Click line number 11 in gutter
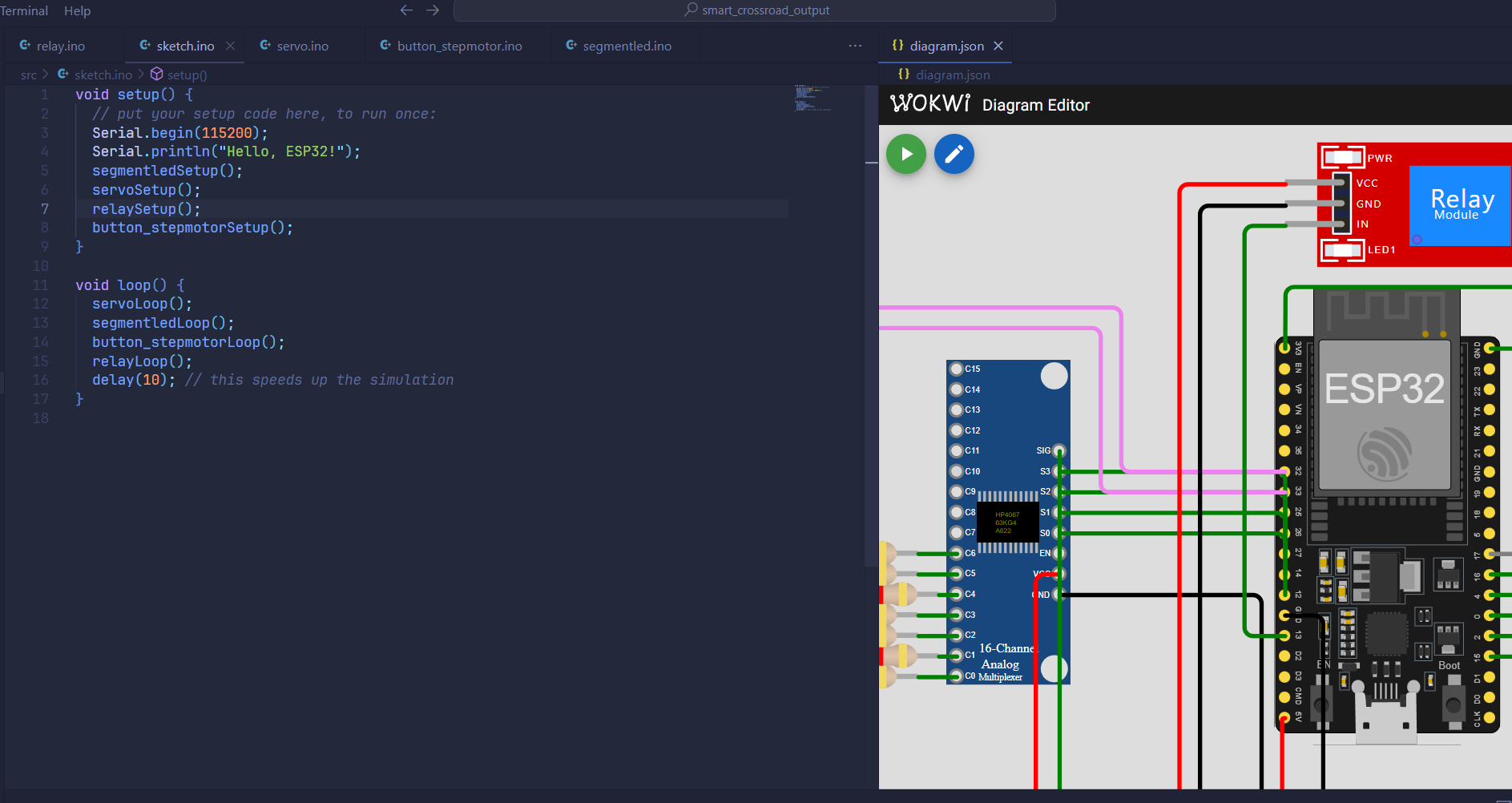The height and width of the screenshot is (803, 1512). pyautogui.click(x=40, y=285)
